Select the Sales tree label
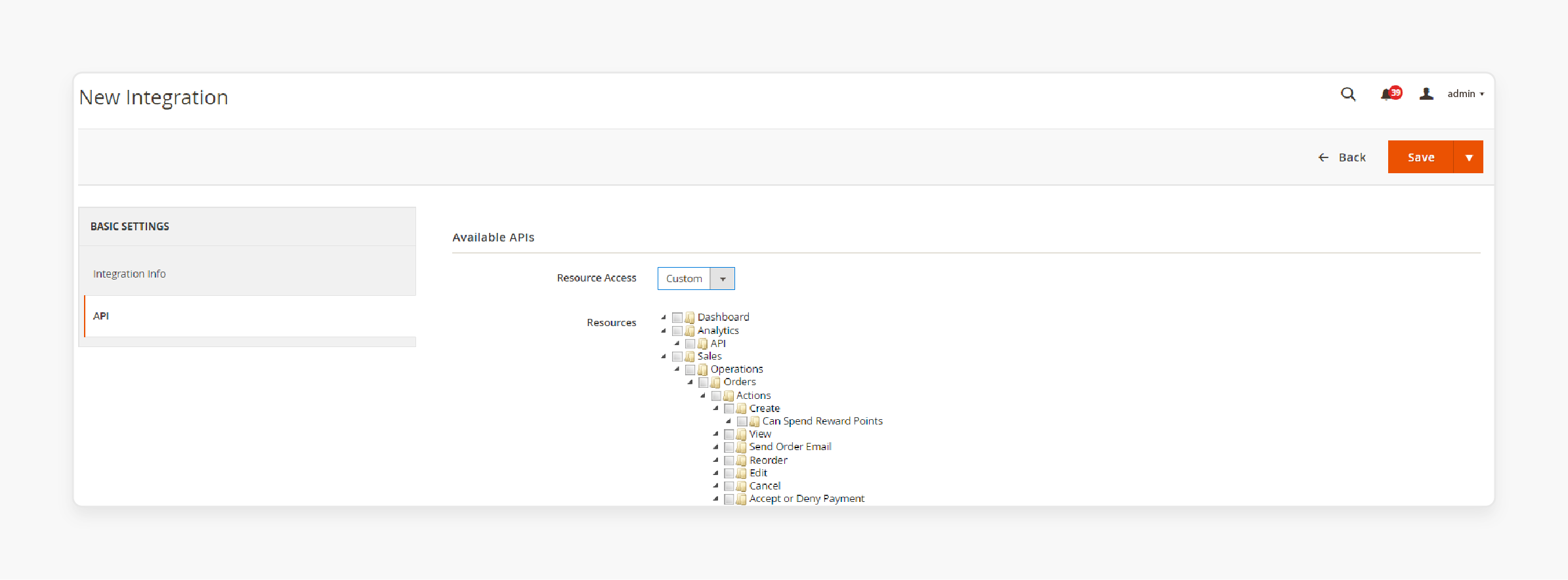This screenshot has width=1568, height=580. tap(710, 356)
